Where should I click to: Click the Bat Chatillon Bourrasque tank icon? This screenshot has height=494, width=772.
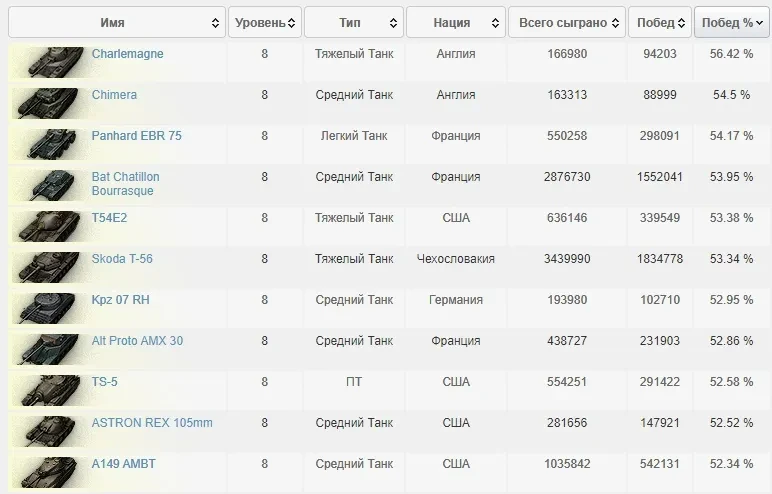pos(47,185)
